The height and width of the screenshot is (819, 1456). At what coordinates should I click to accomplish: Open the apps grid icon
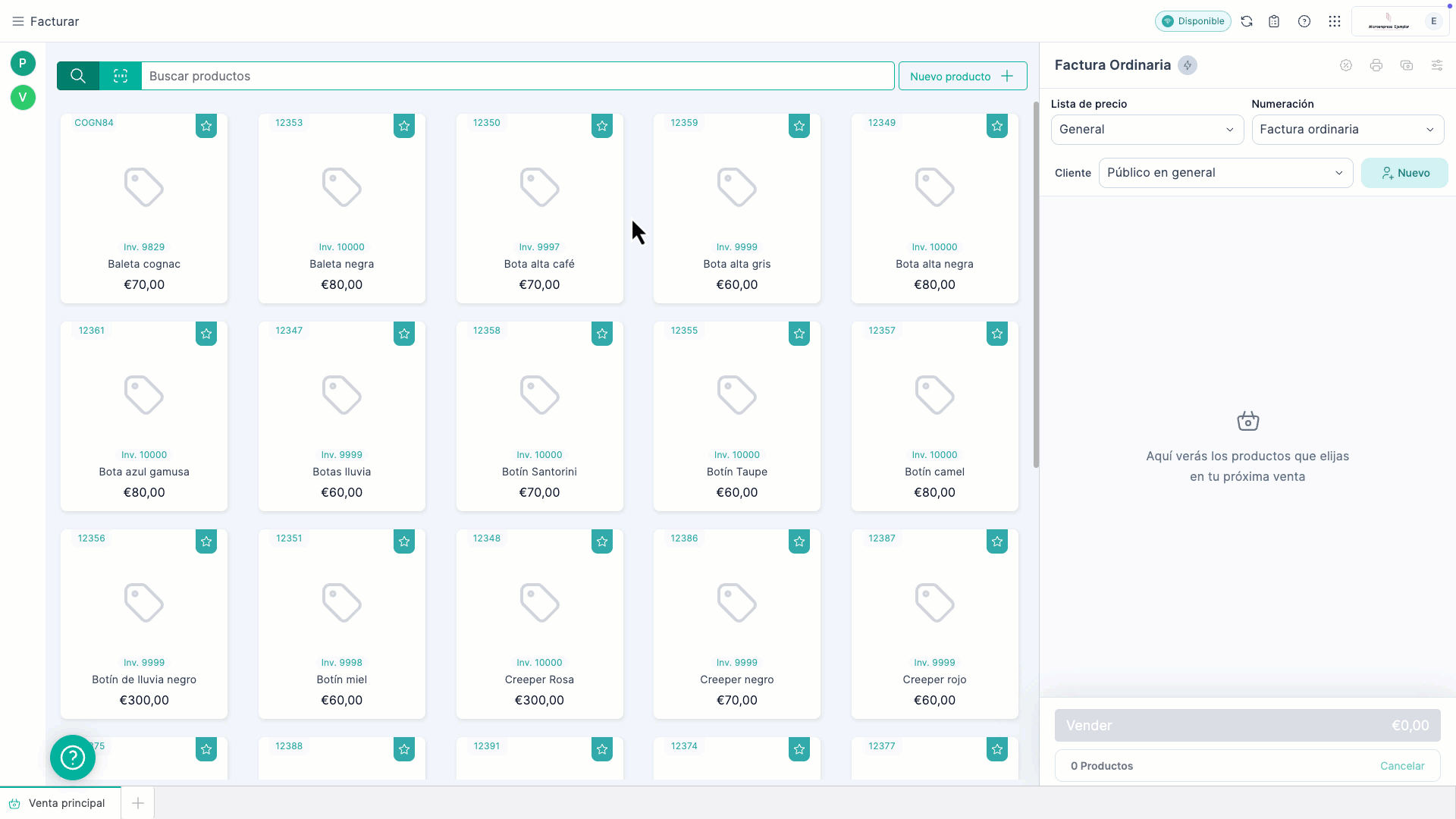(x=1335, y=21)
